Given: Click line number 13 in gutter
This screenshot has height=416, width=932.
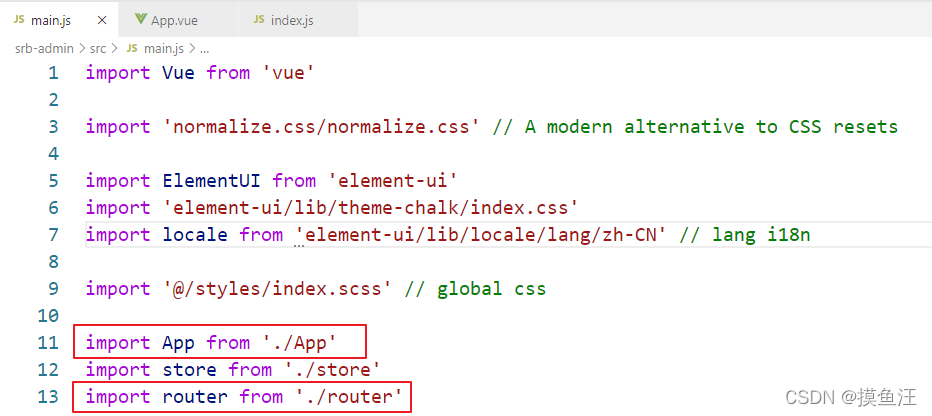Looking at the screenshot, I should click(48, 397).
